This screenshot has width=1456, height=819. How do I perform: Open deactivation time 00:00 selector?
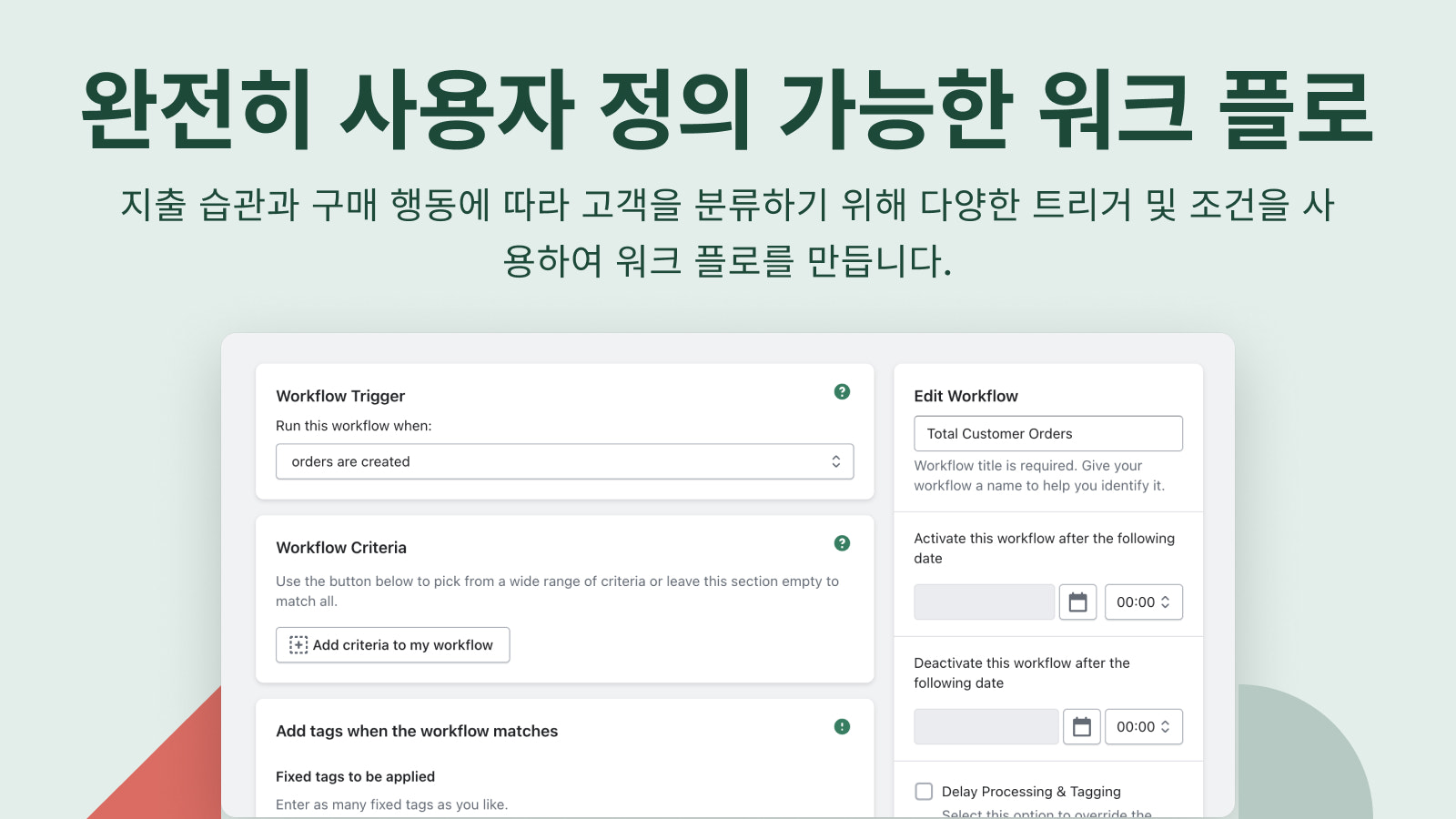tap(1144, 727)
